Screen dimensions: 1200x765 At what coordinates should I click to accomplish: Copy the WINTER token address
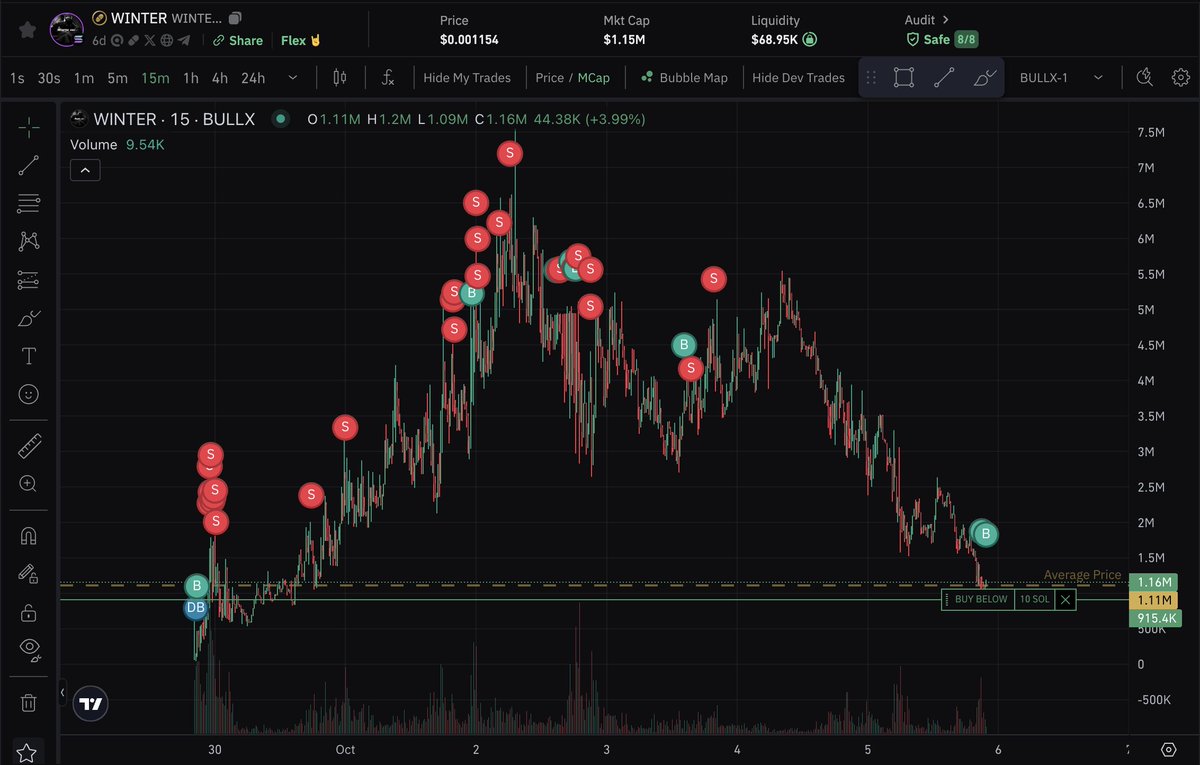pyautogui.click(x=235, y=18)
